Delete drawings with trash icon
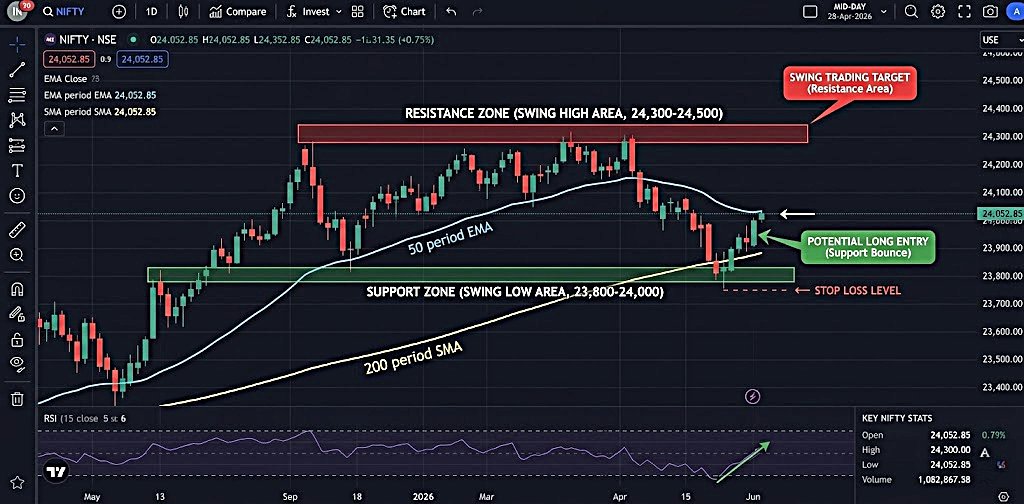This screenshot has width=1024, height=504. (18, 398)
